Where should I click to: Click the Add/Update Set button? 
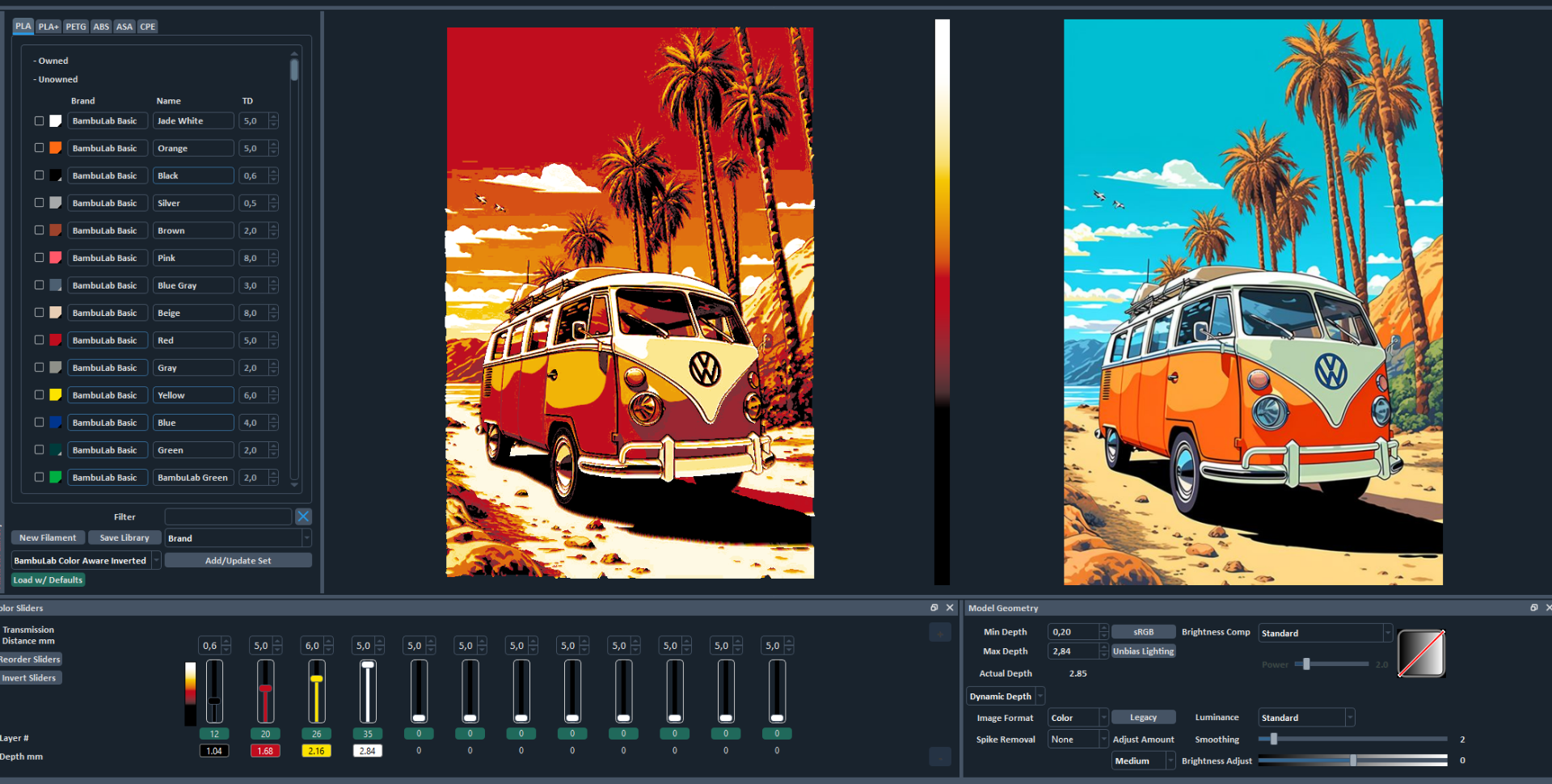(x=238, y=561)
